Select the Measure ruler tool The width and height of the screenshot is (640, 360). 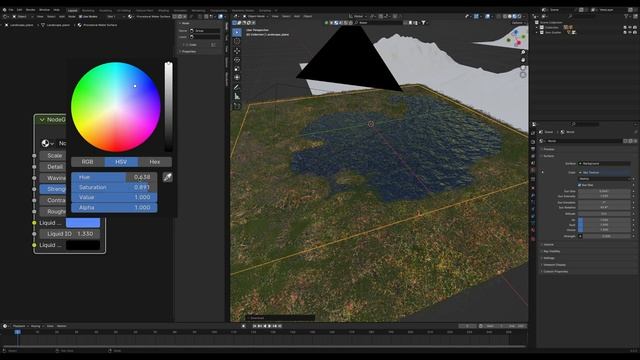point(237,96)
